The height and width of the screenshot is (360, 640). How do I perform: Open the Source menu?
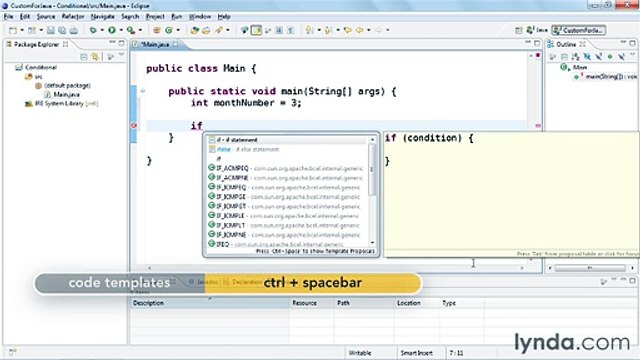(x=46, y=17)
